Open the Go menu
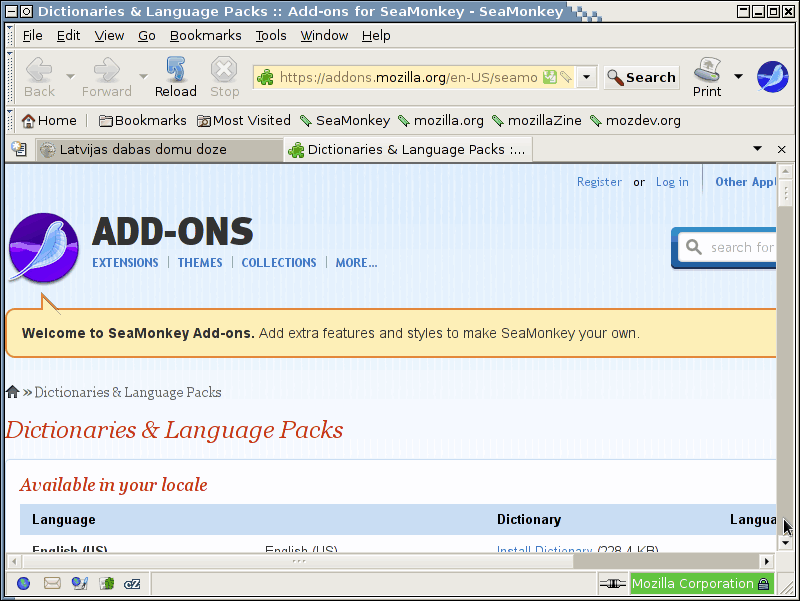The image size is (800, 601). coord(146,36)
